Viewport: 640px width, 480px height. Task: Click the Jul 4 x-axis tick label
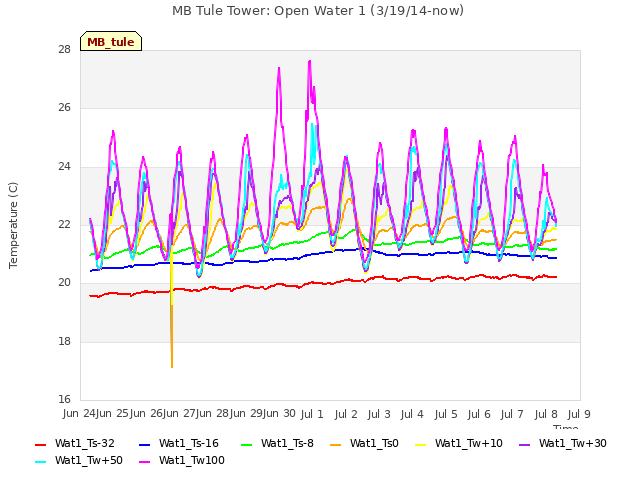[412, 414]
